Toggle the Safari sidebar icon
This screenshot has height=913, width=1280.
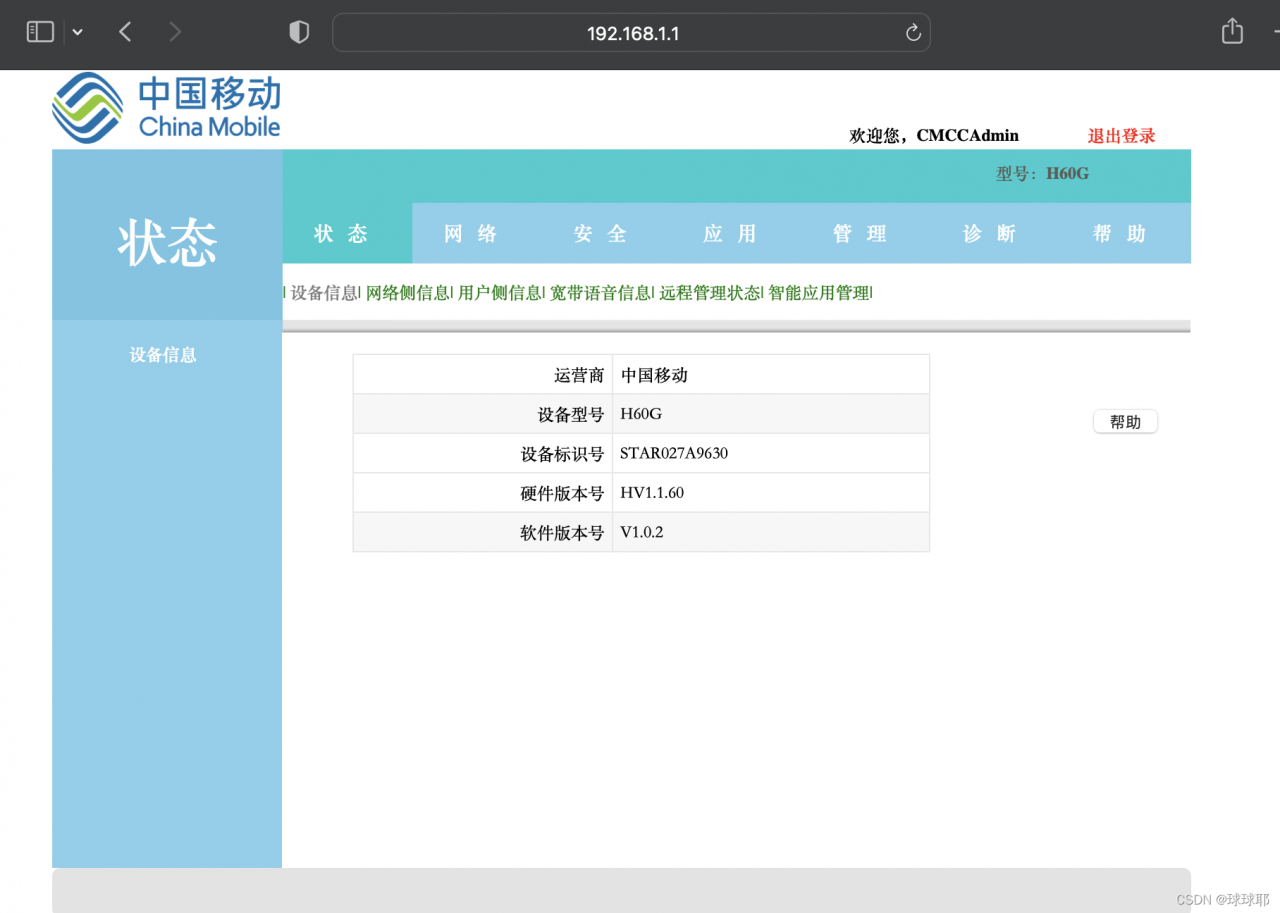(x=40, y=32)
